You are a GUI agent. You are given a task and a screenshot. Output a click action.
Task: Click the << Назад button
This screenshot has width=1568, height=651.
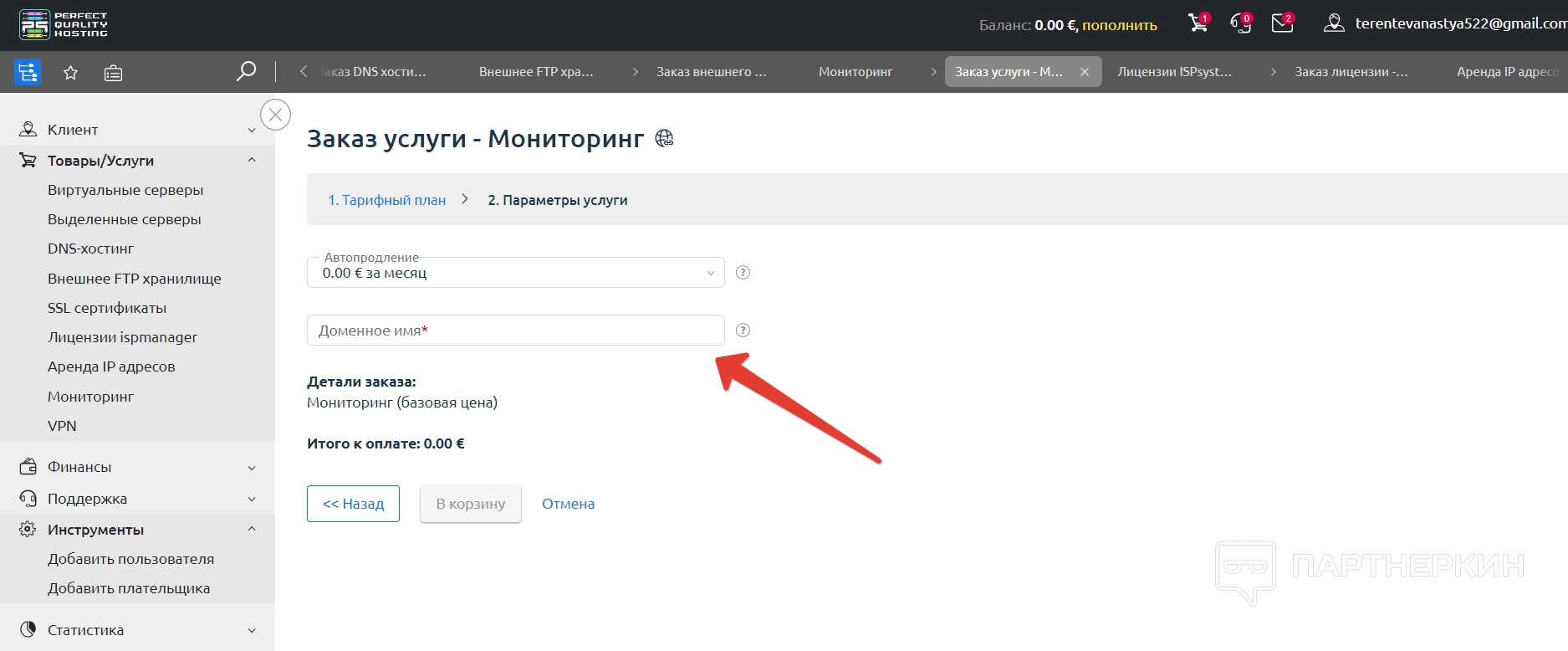point(353,504)
